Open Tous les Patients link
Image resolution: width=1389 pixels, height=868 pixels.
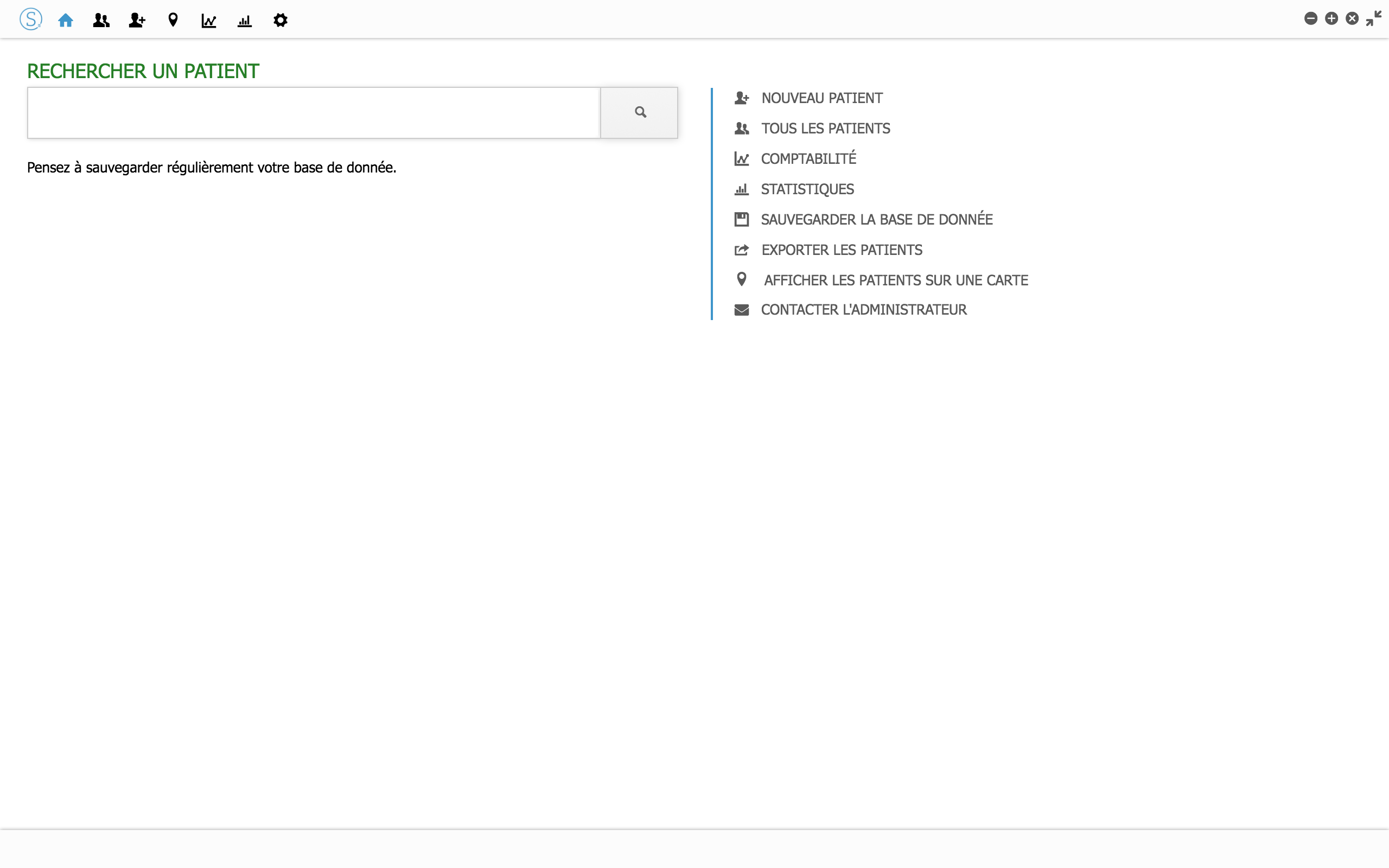[x=825, y=129]
